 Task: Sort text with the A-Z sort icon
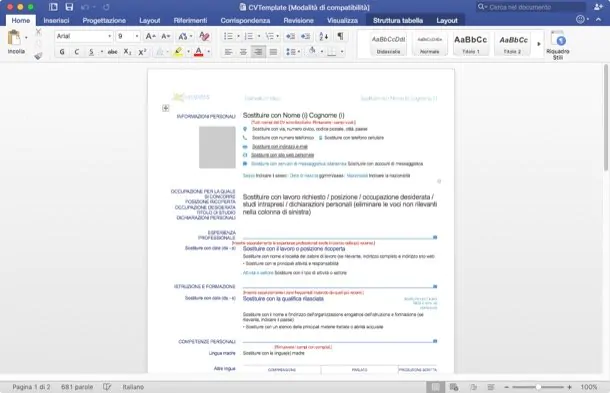[x=323, y=36]
